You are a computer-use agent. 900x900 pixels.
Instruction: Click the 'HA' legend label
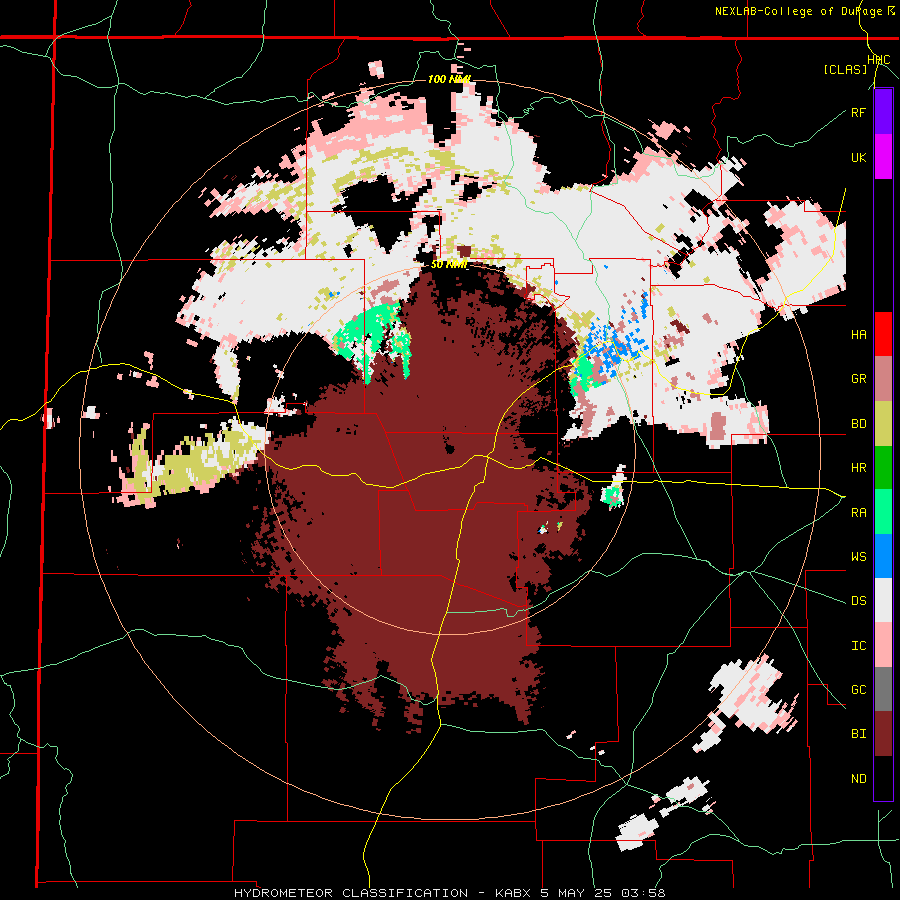point(858,335)
